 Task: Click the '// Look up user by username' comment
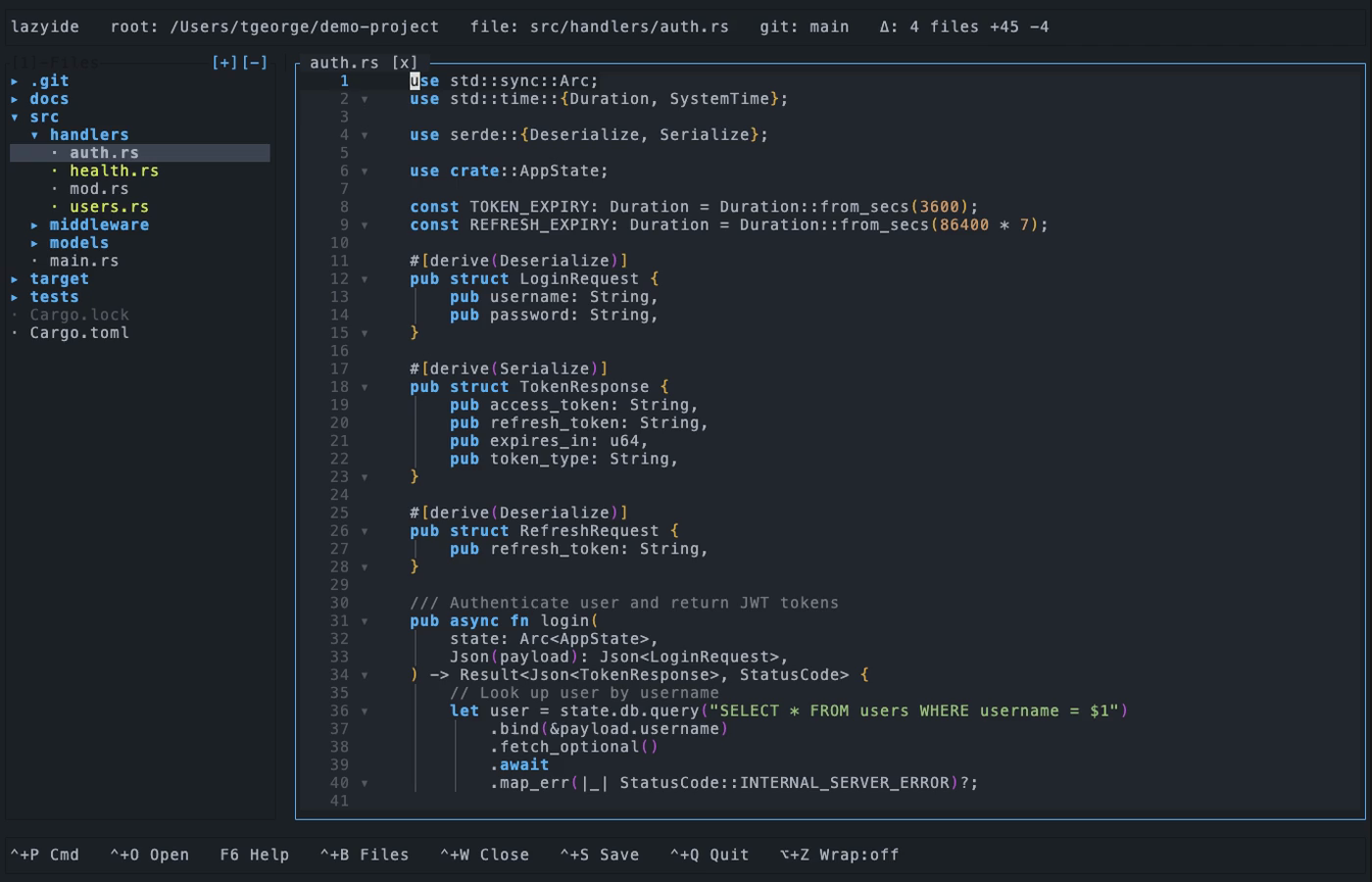(584, 693)
